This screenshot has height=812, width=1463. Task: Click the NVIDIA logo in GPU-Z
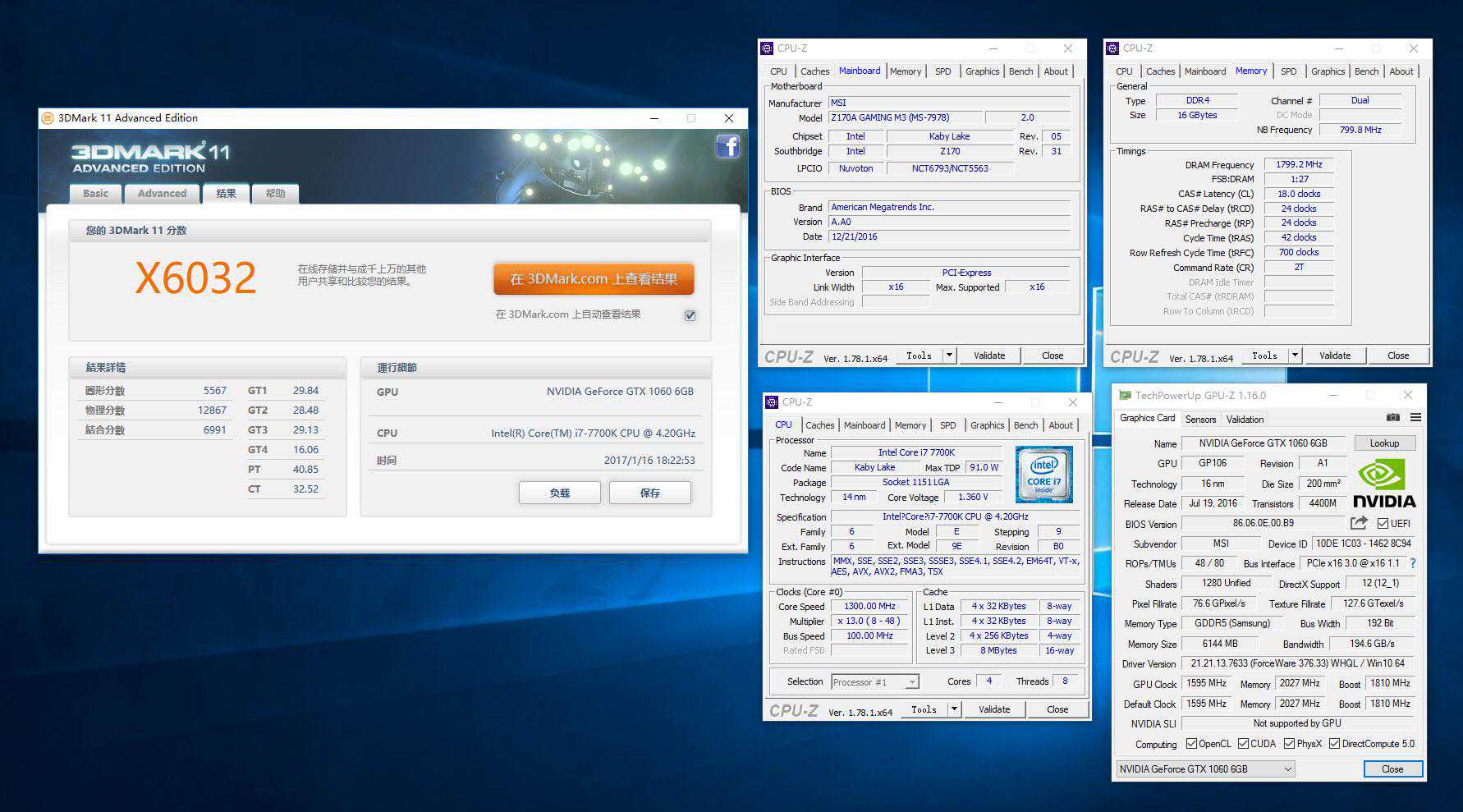coord(1383,484)
